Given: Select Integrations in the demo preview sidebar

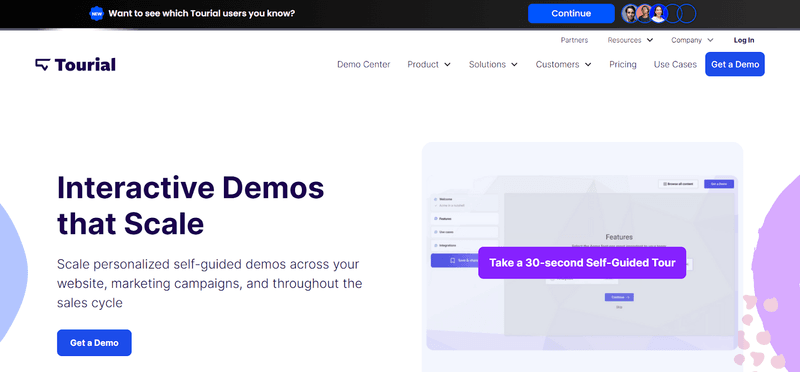Looking at the screenshot, I should point(464,245).
